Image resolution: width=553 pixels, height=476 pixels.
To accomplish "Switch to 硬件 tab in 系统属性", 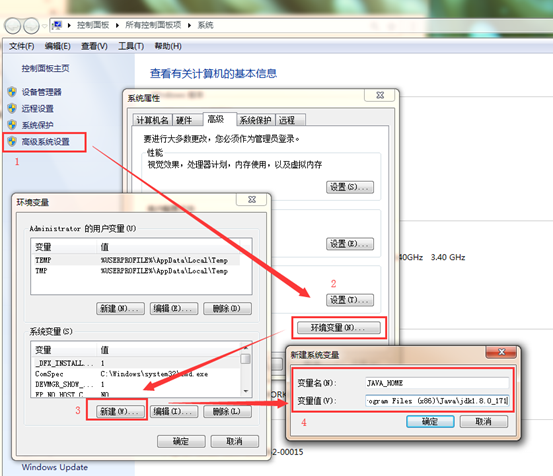I will tap(188, 120).
